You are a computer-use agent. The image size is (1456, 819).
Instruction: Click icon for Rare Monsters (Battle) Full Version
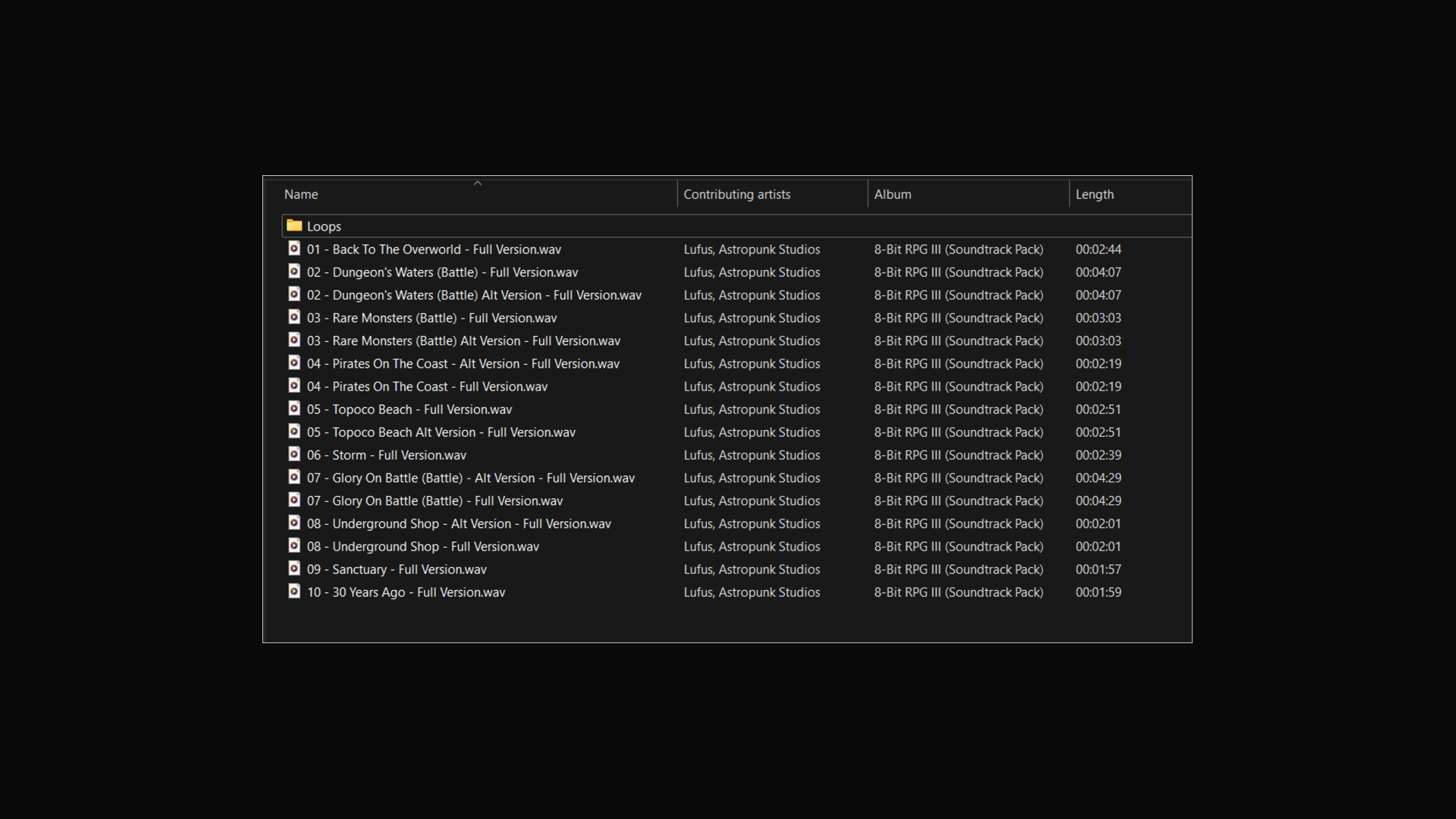pyautogui.click(x=294, y=317)
